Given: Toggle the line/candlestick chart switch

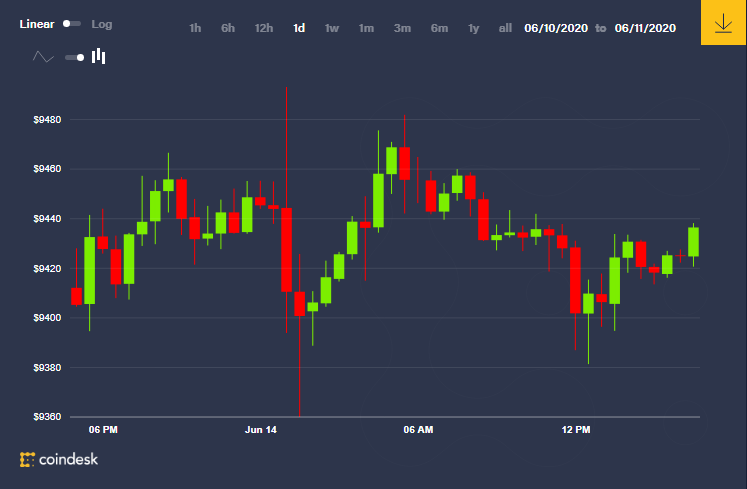Looking at the screenshot, I should point(75,58).
